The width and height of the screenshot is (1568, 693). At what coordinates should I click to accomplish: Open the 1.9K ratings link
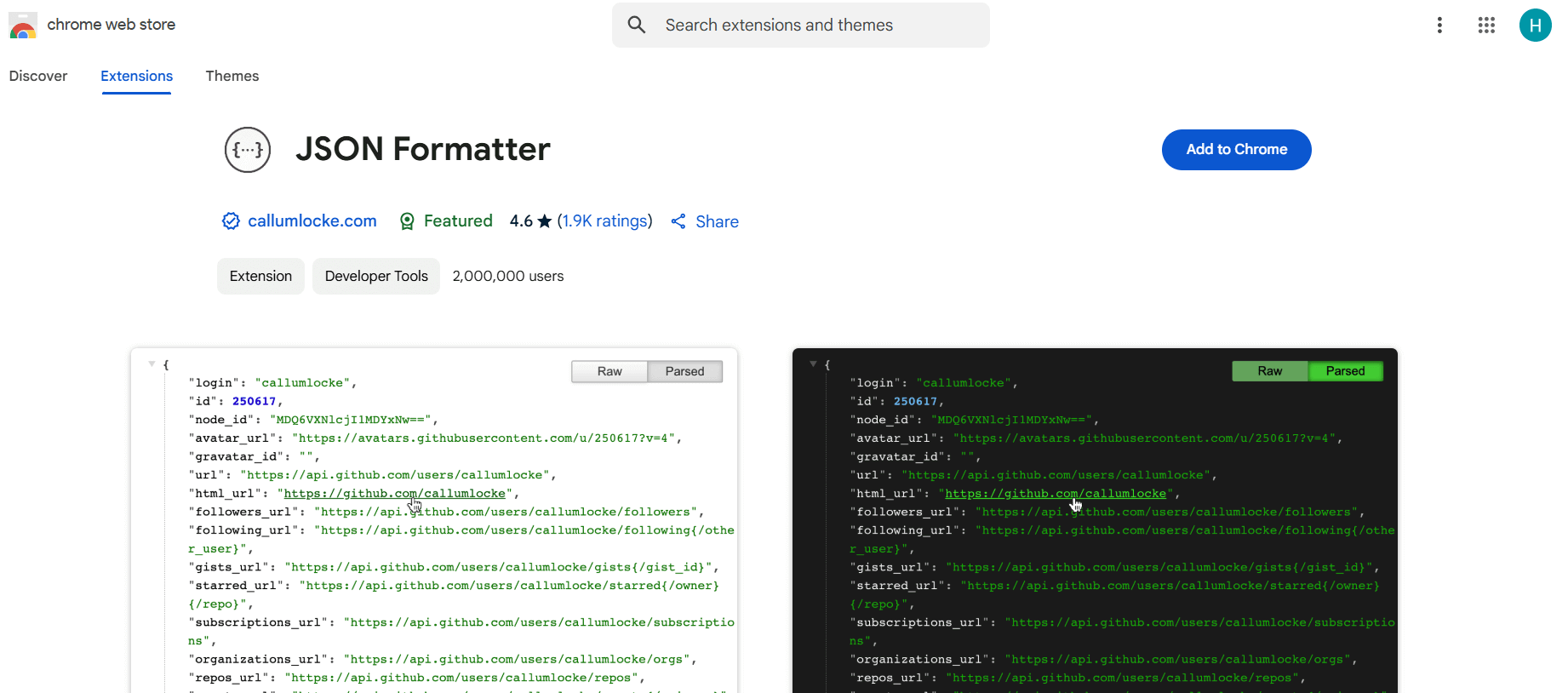(605, 221)
